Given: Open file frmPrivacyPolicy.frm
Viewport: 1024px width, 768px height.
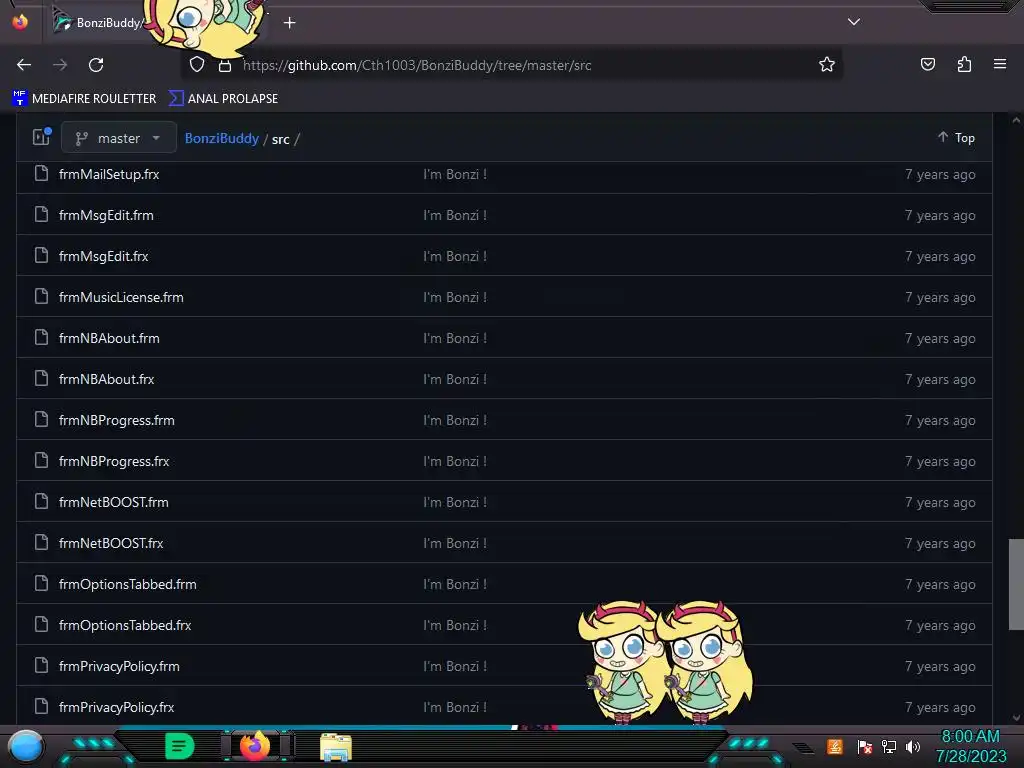Looking at the screenshot, I should coord(120,667).
